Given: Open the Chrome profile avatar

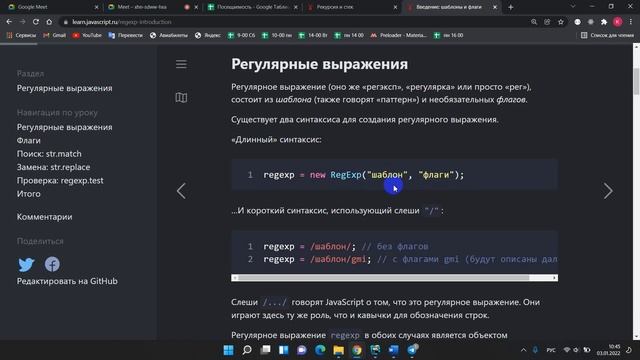Looking at the screenshot, I should click(618, 22).
